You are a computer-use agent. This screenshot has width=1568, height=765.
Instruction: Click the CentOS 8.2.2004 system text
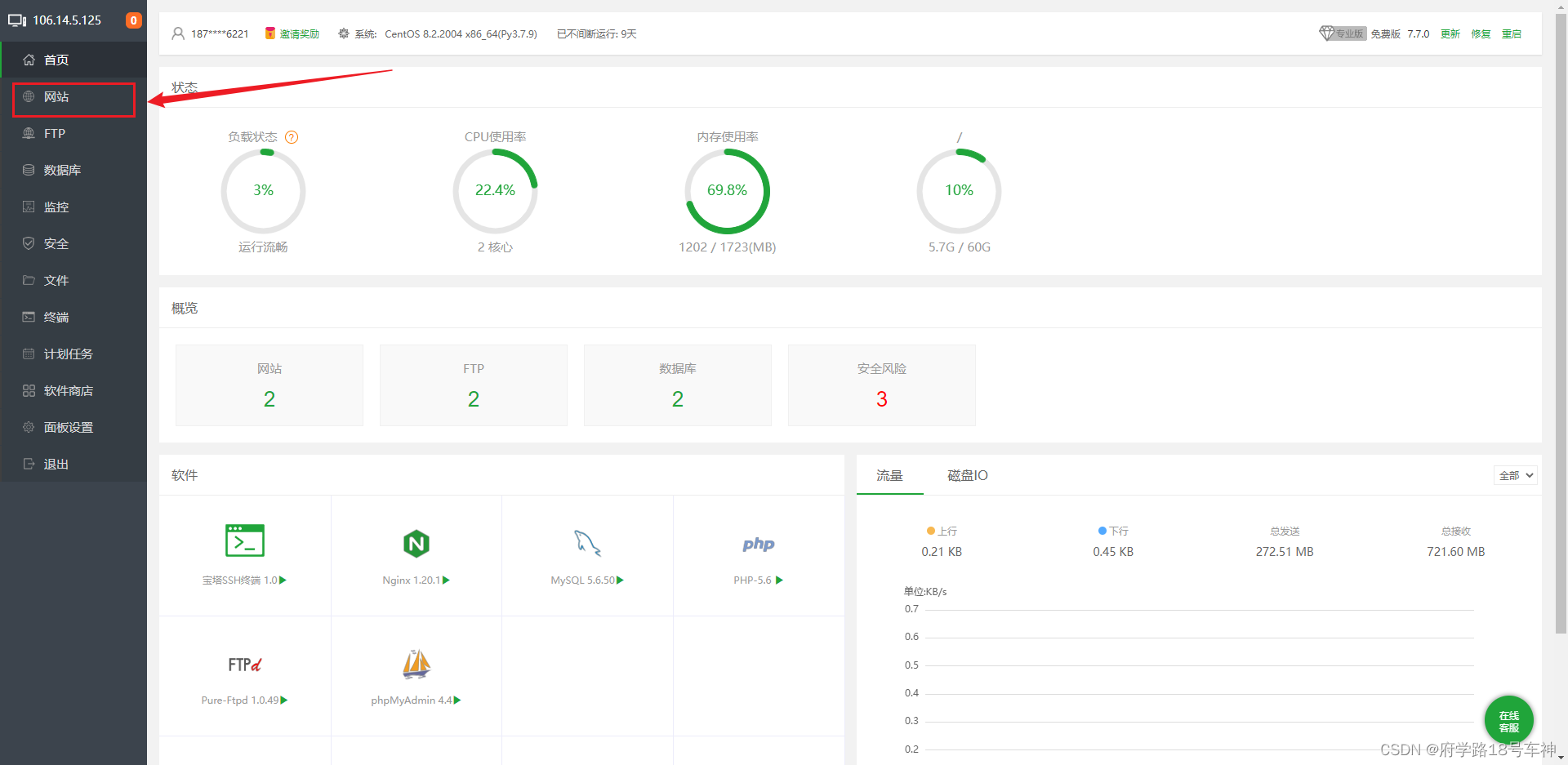pos(461,33)
